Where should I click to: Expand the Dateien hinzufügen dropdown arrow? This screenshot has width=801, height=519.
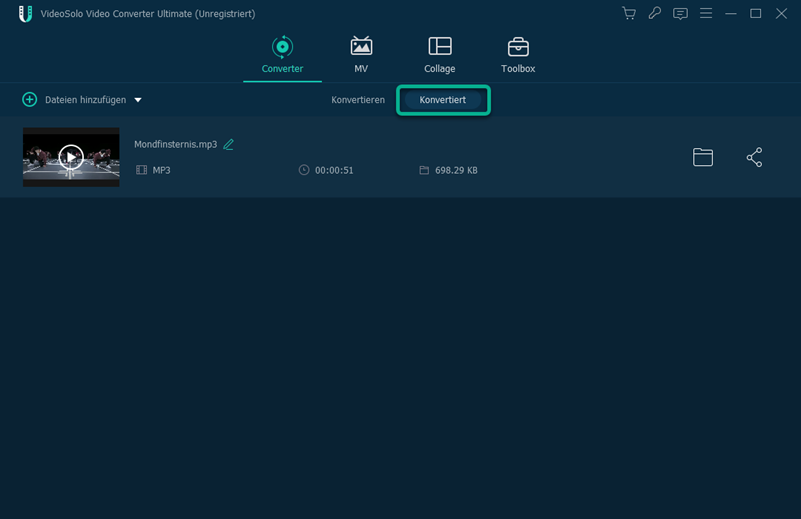coord(138,100)
